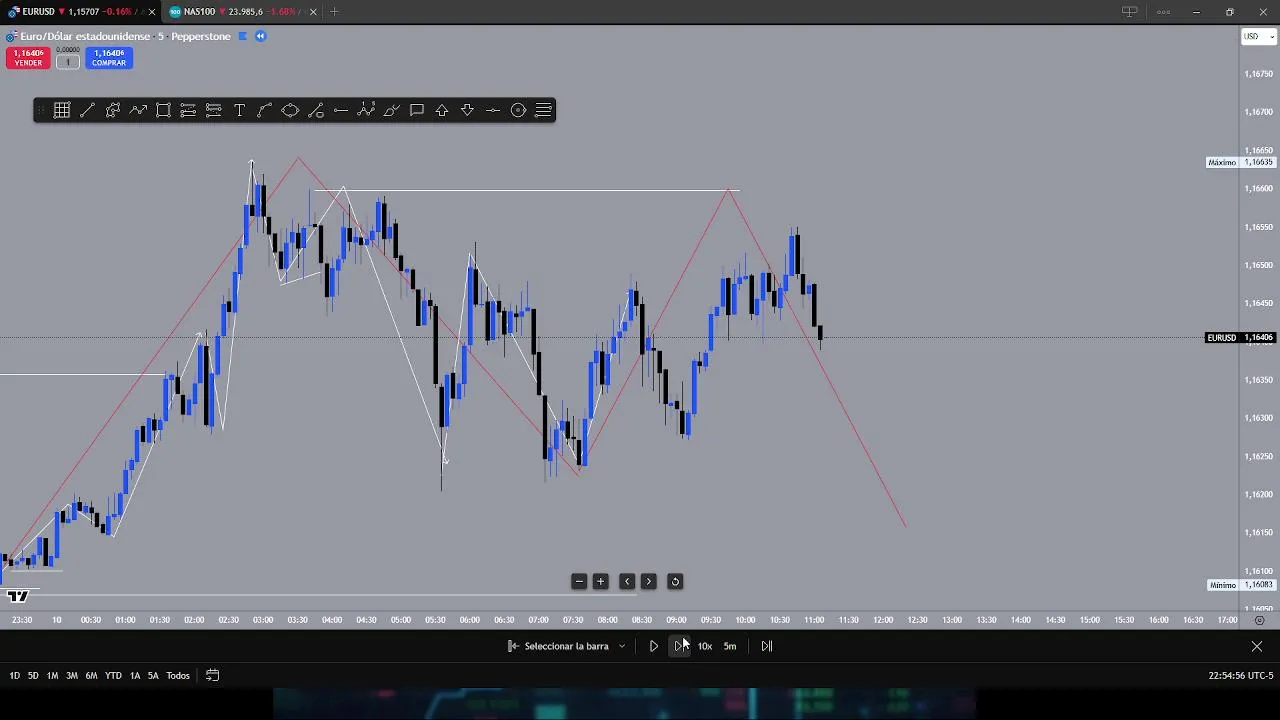Click the blue flag icon next to Pepperstone
This screenshot has width=1280, height=720.
coord(242,36)
